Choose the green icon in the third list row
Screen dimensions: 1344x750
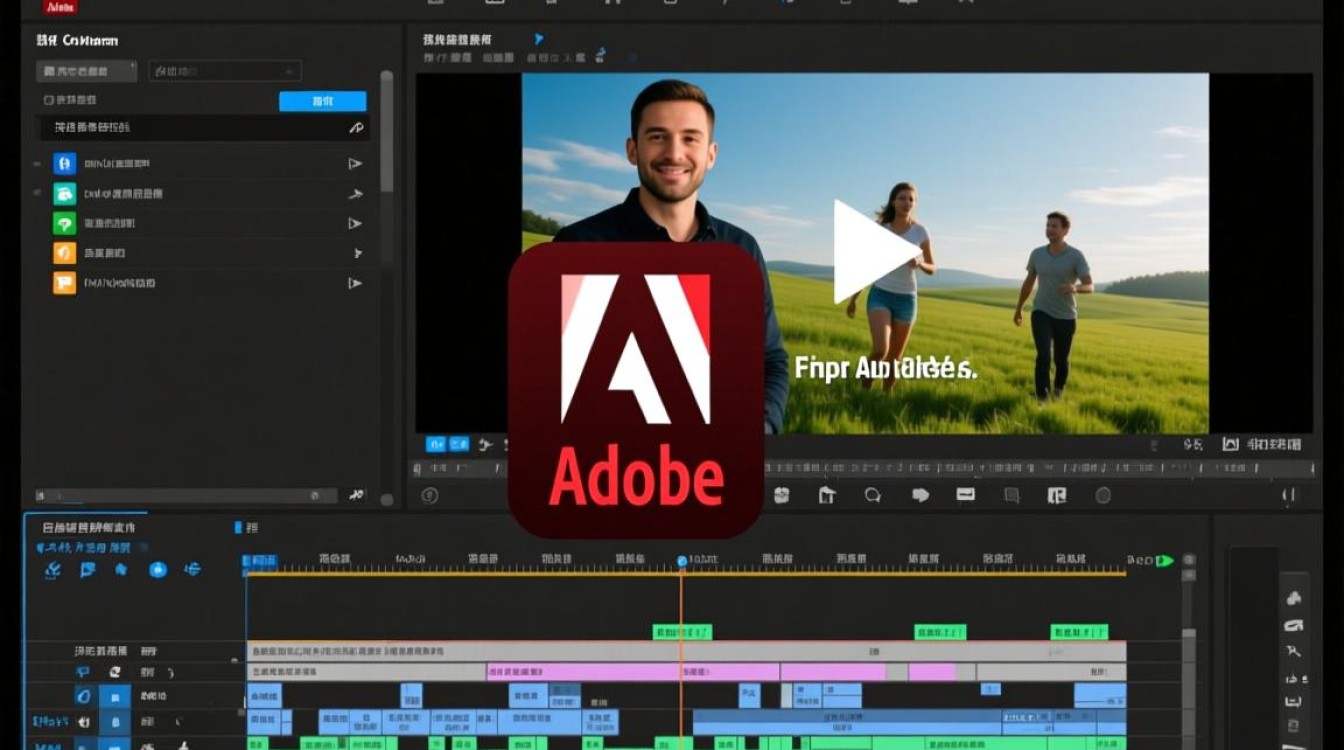(65, 224)
